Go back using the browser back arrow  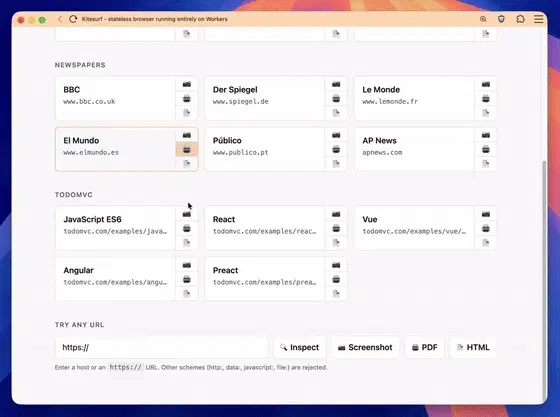pyautogui.click(x=60, y=19)
